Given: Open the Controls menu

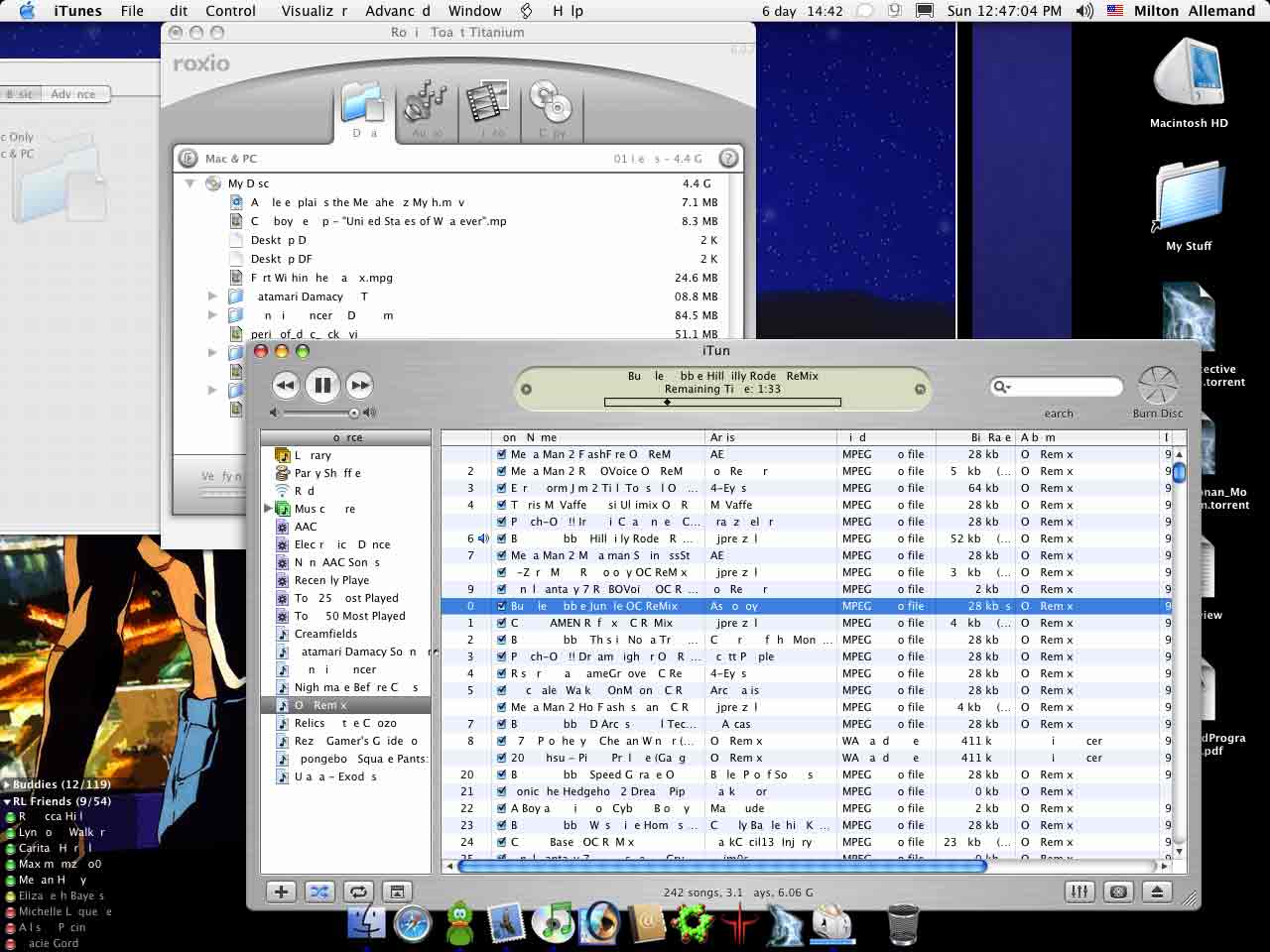Looking at the screenshot, I should pyautogui.click(x=230, y=11).
